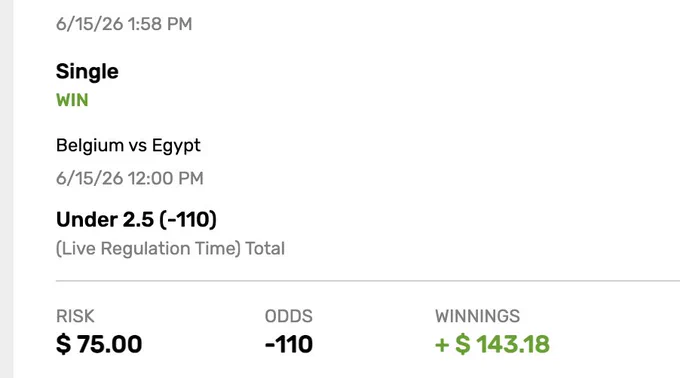The width and height of the screenshot is (680, 378).
Task: Click the bet placed timestamp 1:58 PM
Action: click(x=124, y=24)
